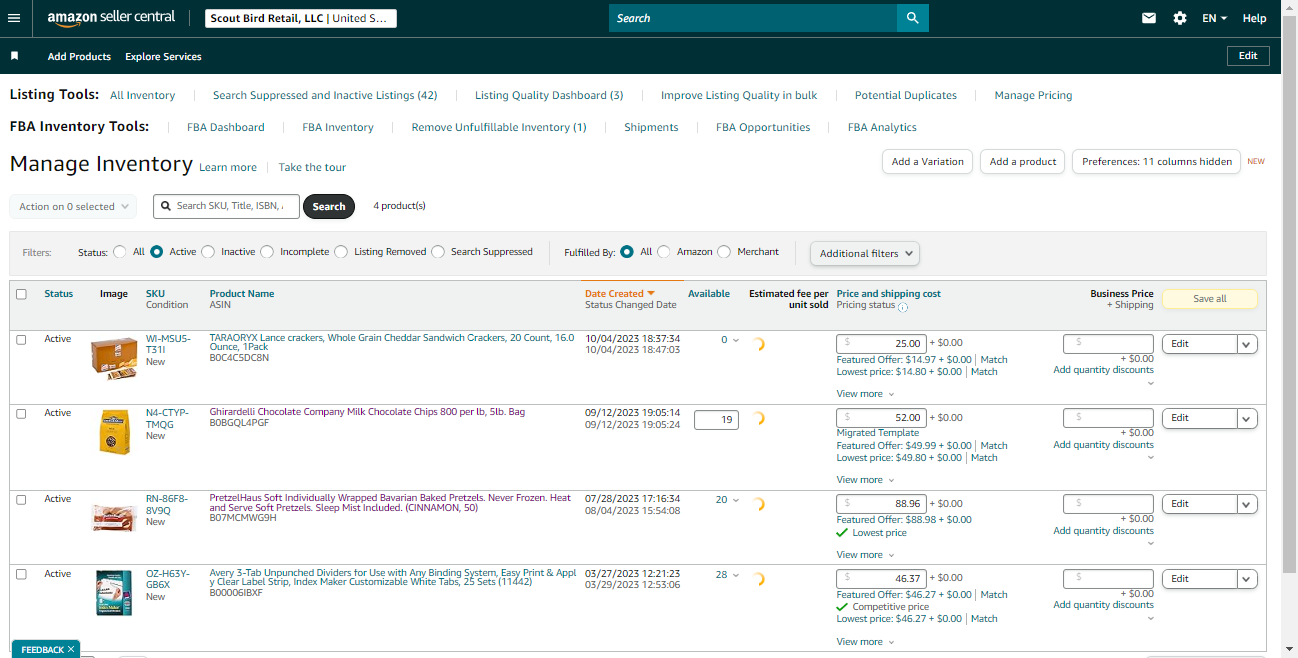Expand View more for Lance crackers pricing

(x=865, y=394)
